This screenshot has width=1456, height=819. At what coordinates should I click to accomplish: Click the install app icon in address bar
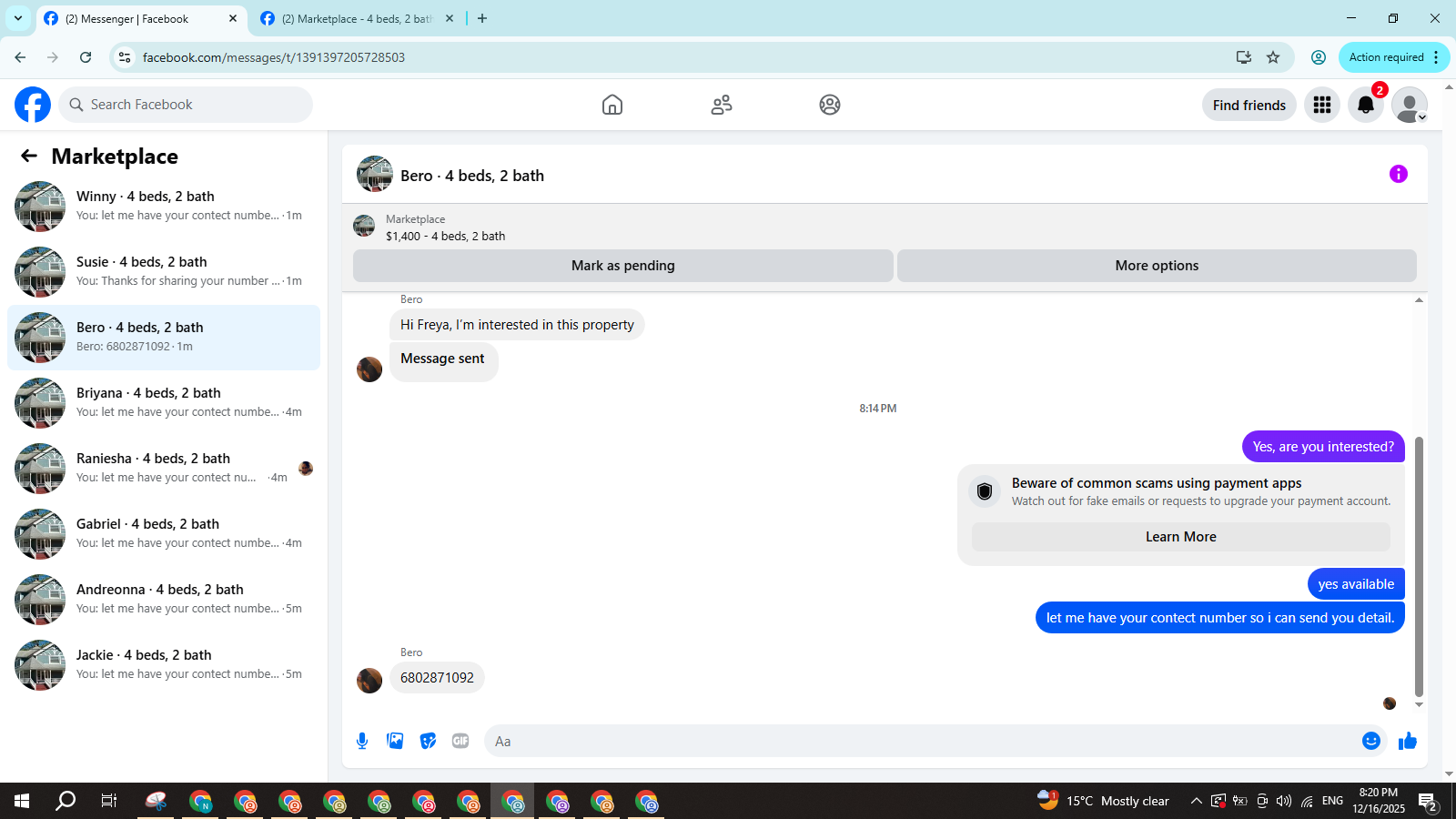click(1244, 57)
